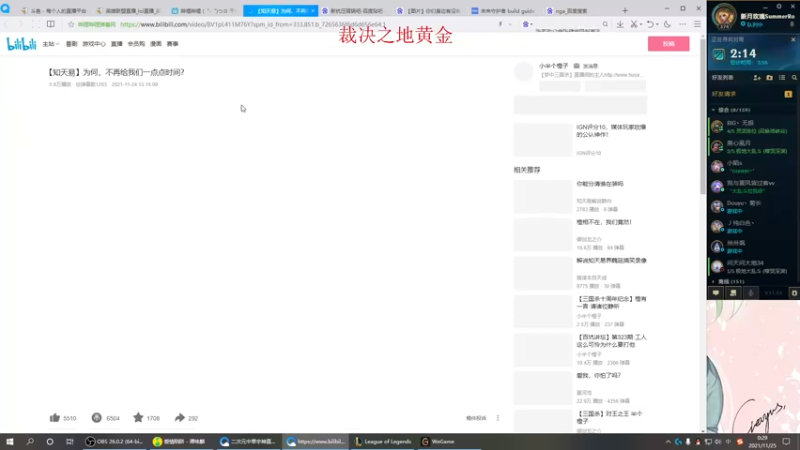
Task: Click the browser screenshot scissors tool
Action: click(634, 24)
